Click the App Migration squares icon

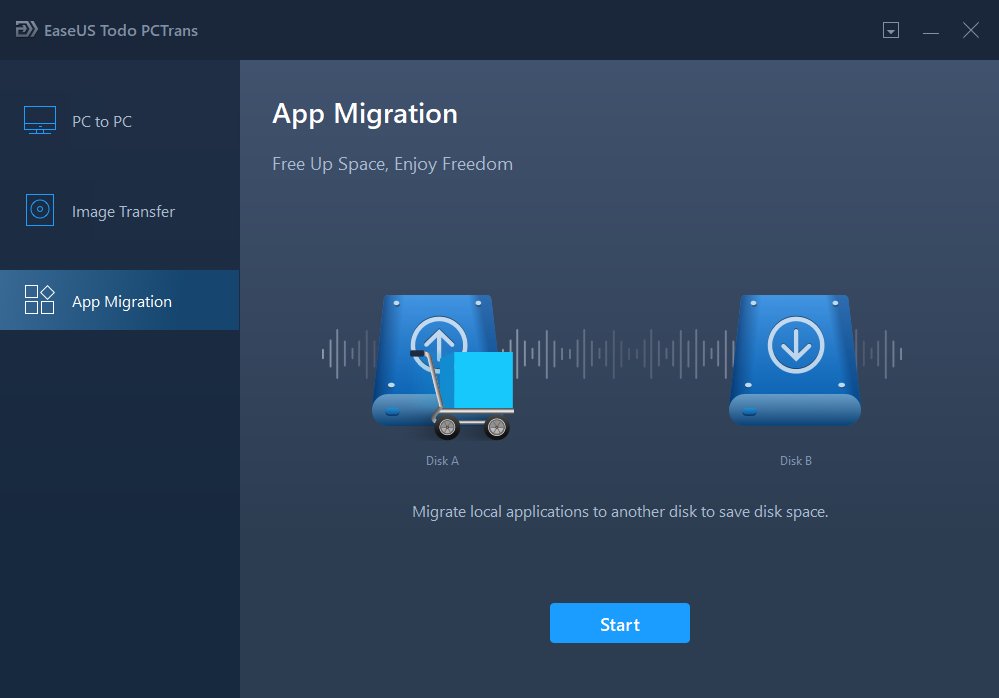(39, 299)
